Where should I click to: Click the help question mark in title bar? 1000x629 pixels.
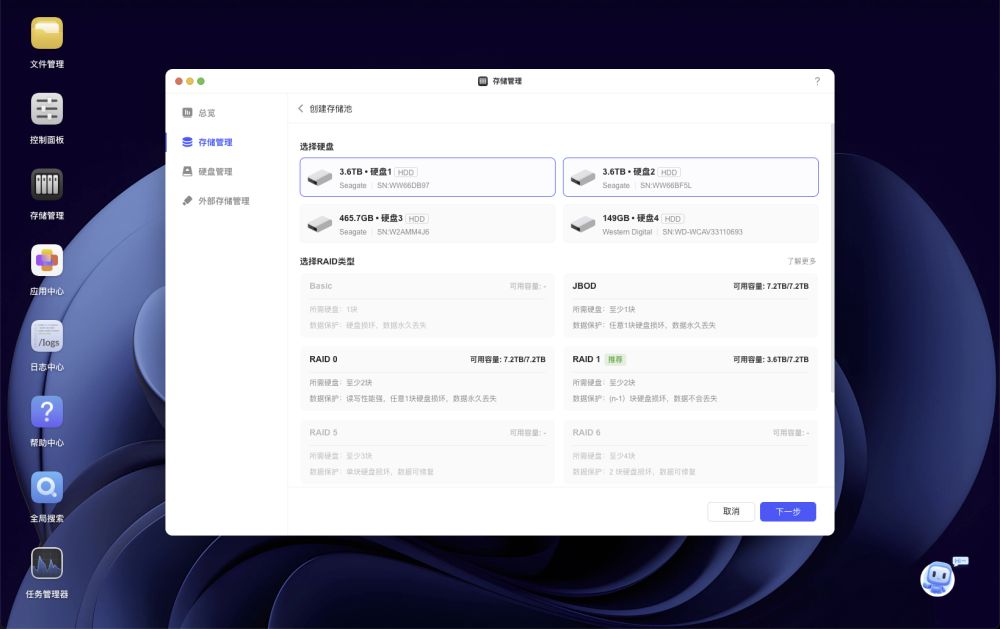coord(817,81)
